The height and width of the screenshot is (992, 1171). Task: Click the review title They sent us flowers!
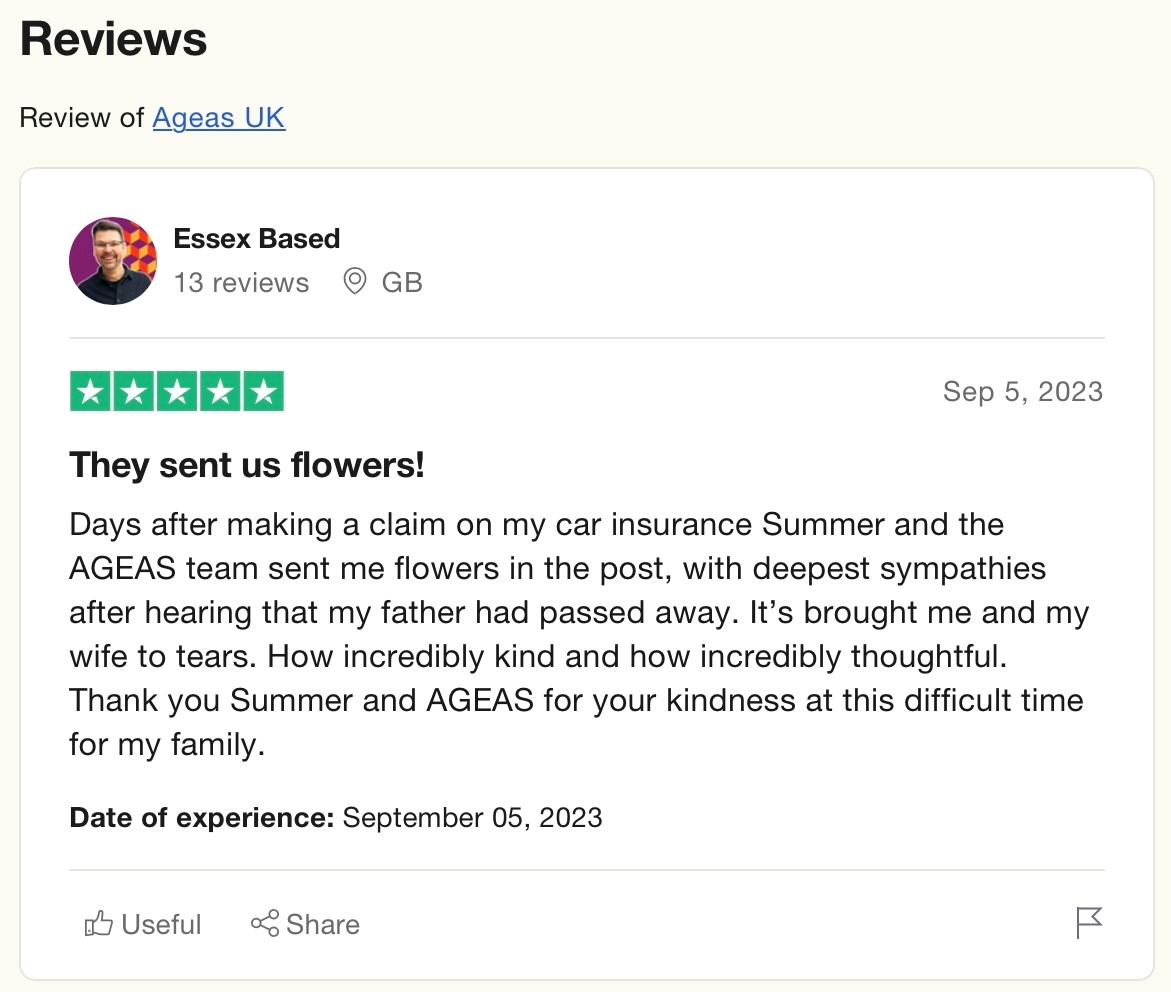246,464
